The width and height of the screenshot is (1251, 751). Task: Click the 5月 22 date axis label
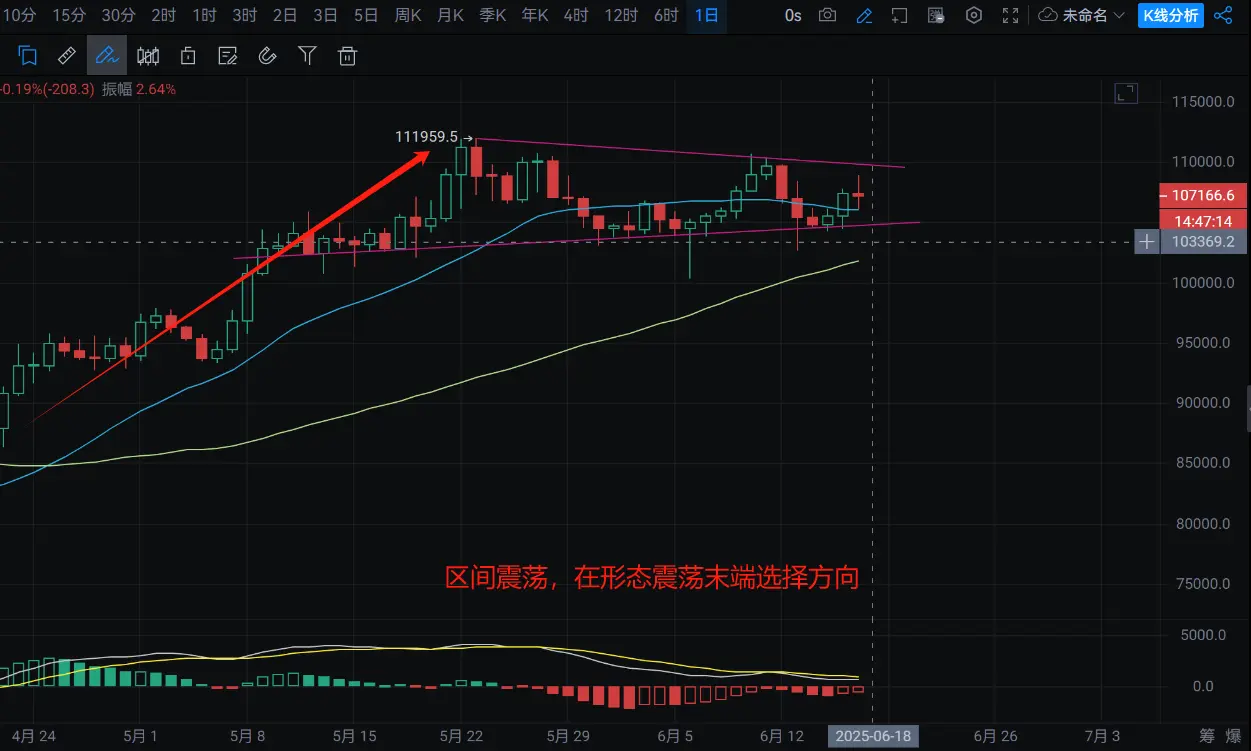(x=462, y=736)
